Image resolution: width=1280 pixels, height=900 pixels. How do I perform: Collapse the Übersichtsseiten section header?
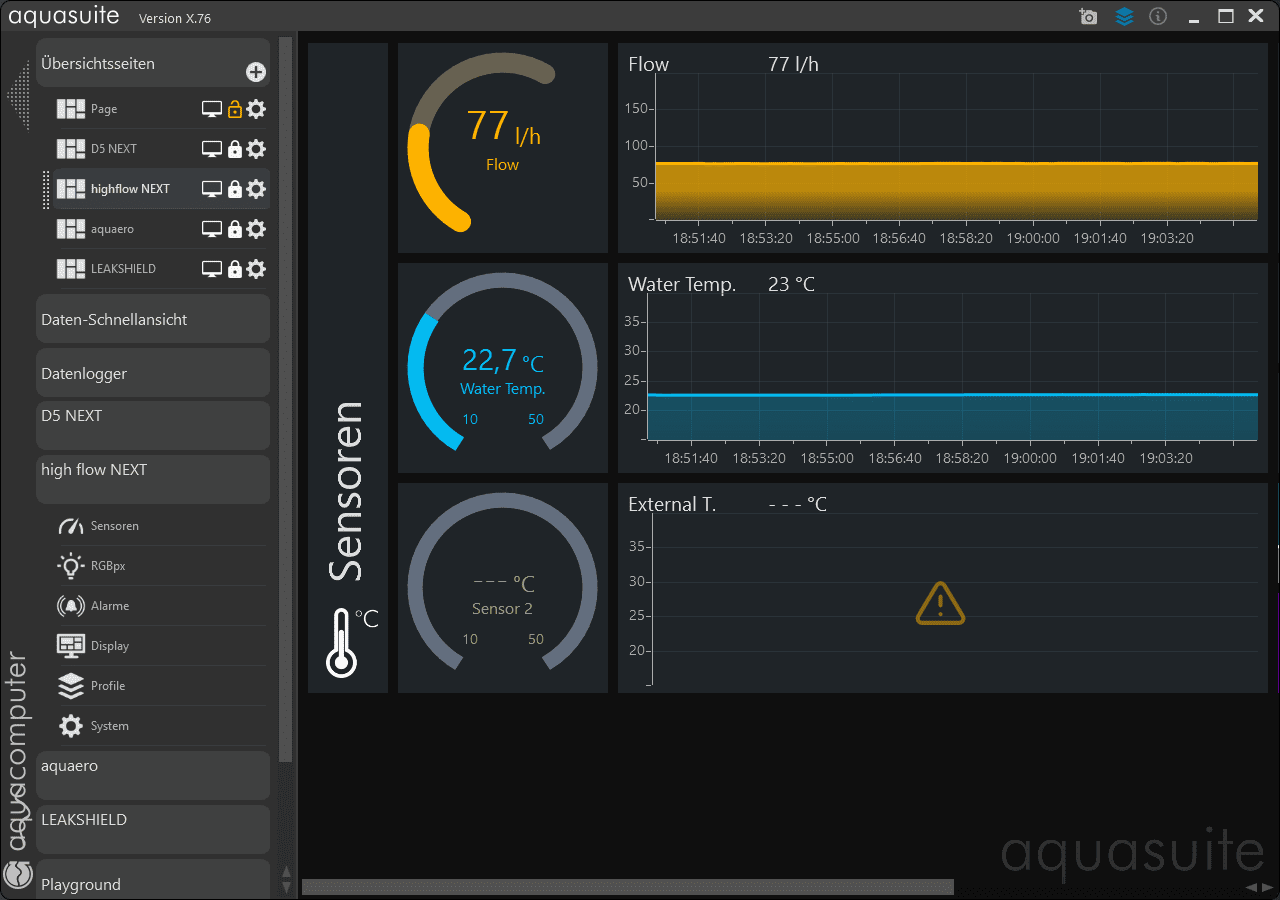pyautogui.click(x=153, y=63)
